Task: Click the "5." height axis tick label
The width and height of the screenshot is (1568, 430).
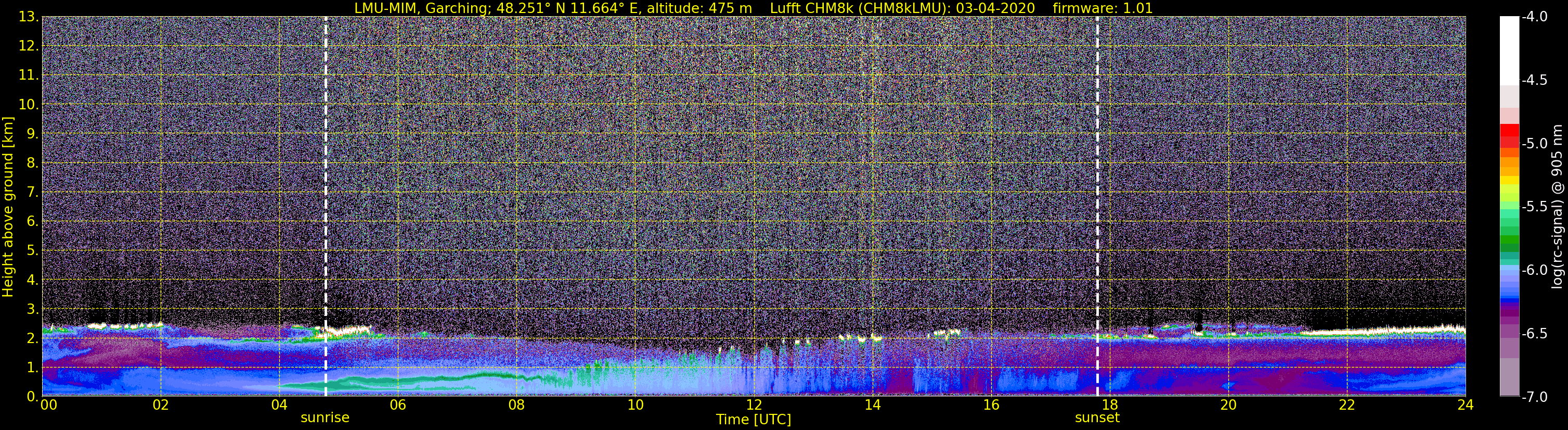Action: (32, 251)
